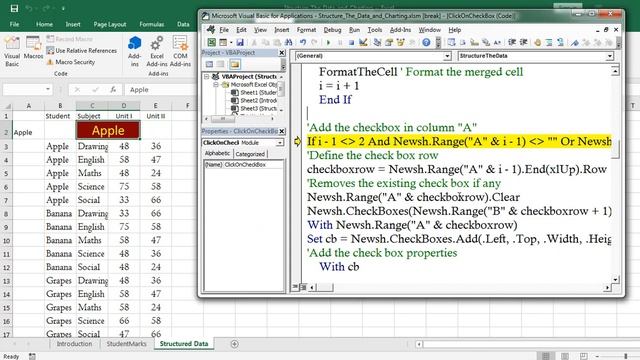This screenshot has width=640, height=360.
Task: Click the blue Help question mark icon
Action: click(x=426, y=42)
